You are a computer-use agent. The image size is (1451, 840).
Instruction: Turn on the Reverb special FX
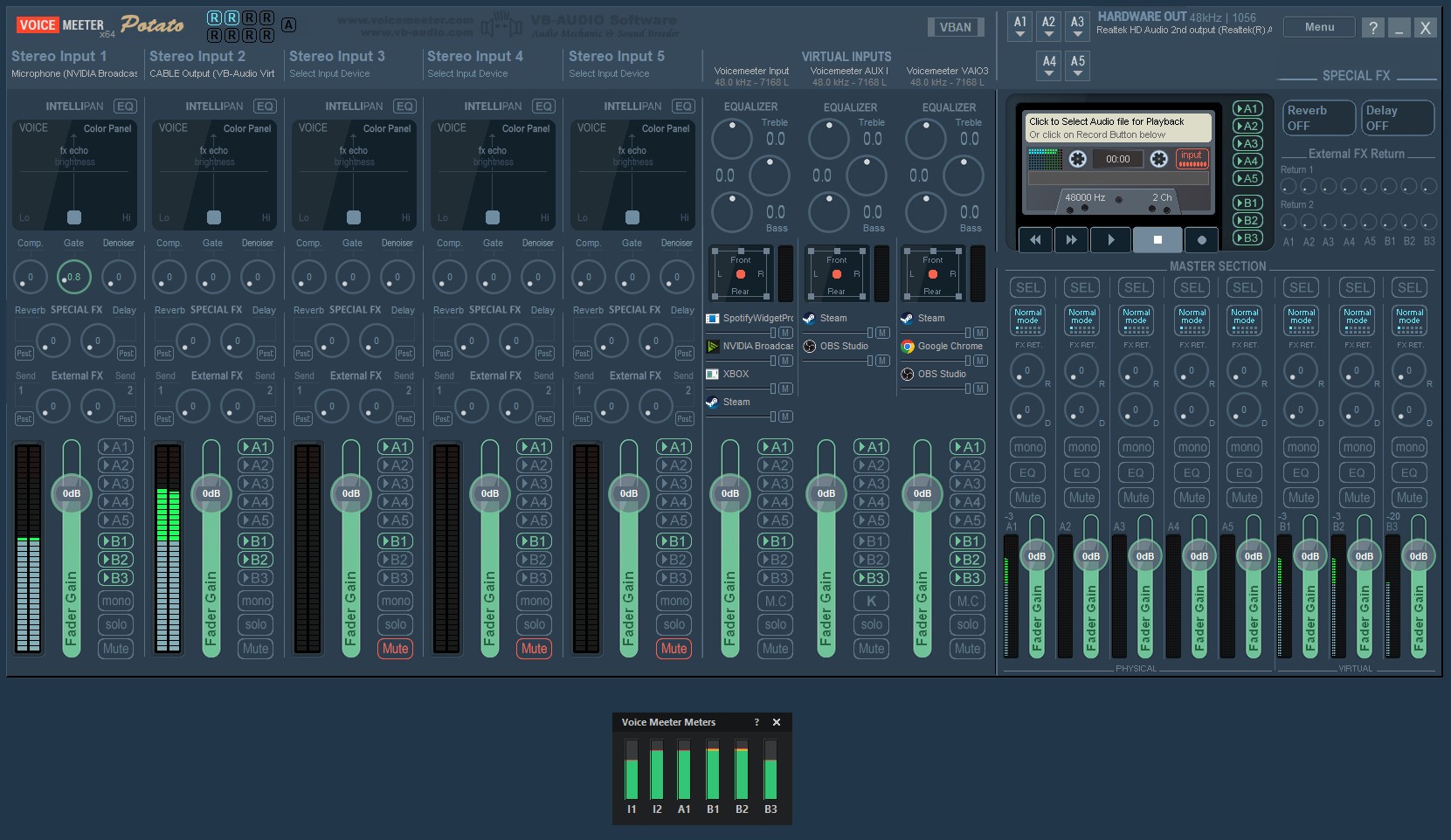1319,118
